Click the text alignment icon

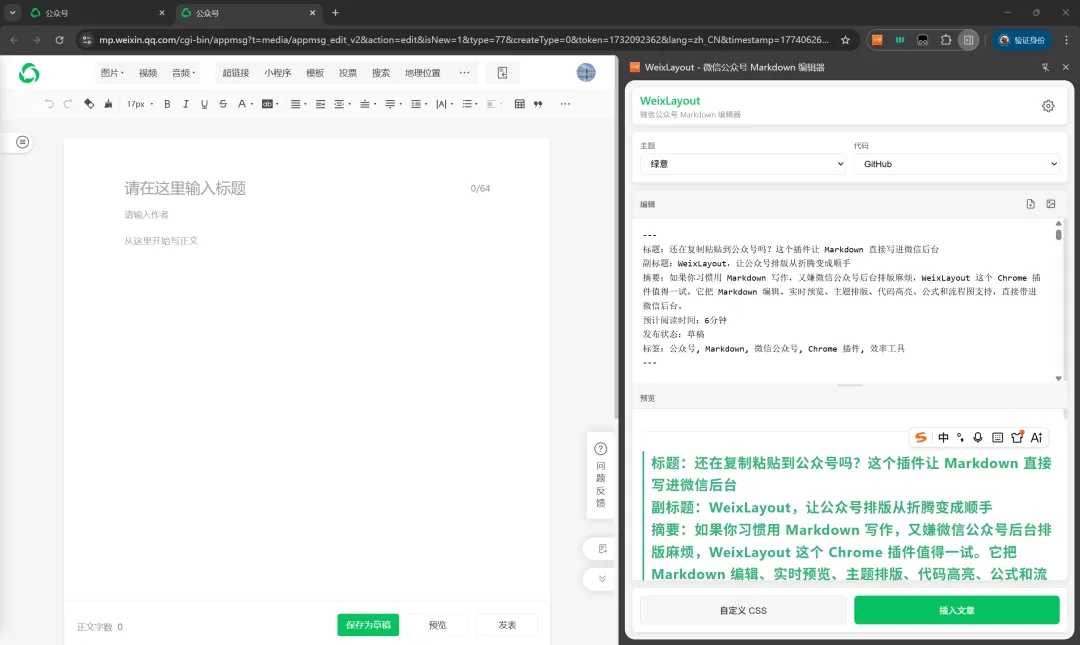(295, 104)
